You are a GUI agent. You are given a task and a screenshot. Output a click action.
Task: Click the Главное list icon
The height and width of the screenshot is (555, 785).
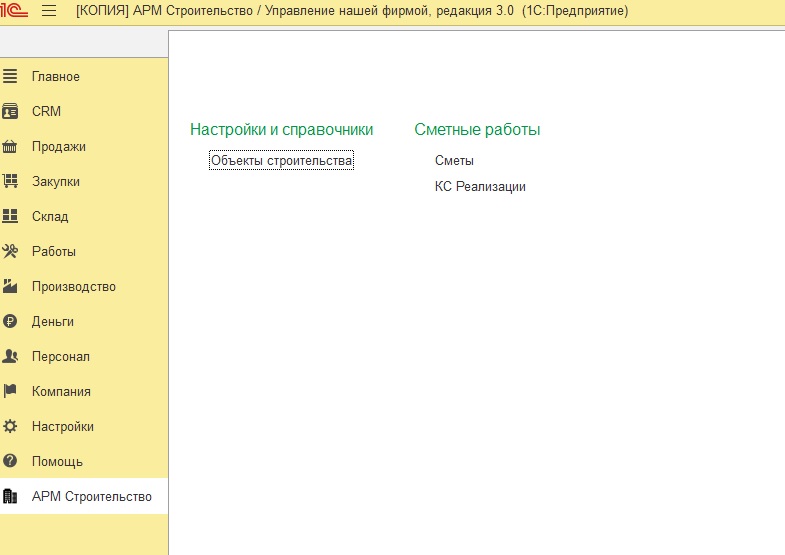(x=10, y=76)
